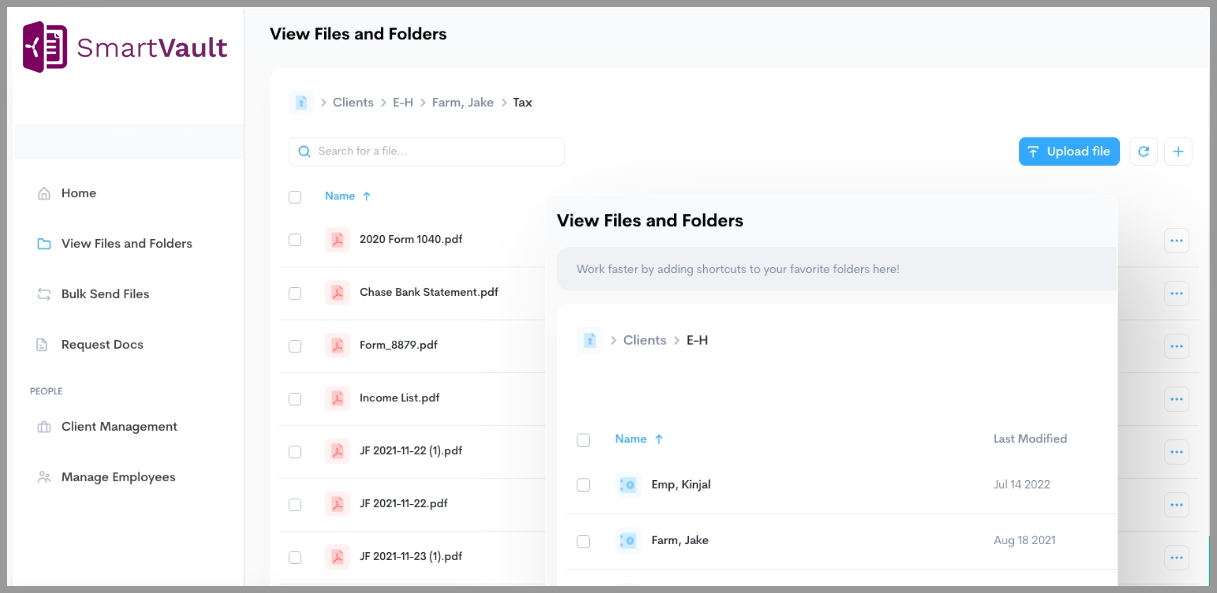Screen dimensions: 1217x593
Task: Tick the checkbox beside Income List.pdf
Action: [x=295, y=399]
